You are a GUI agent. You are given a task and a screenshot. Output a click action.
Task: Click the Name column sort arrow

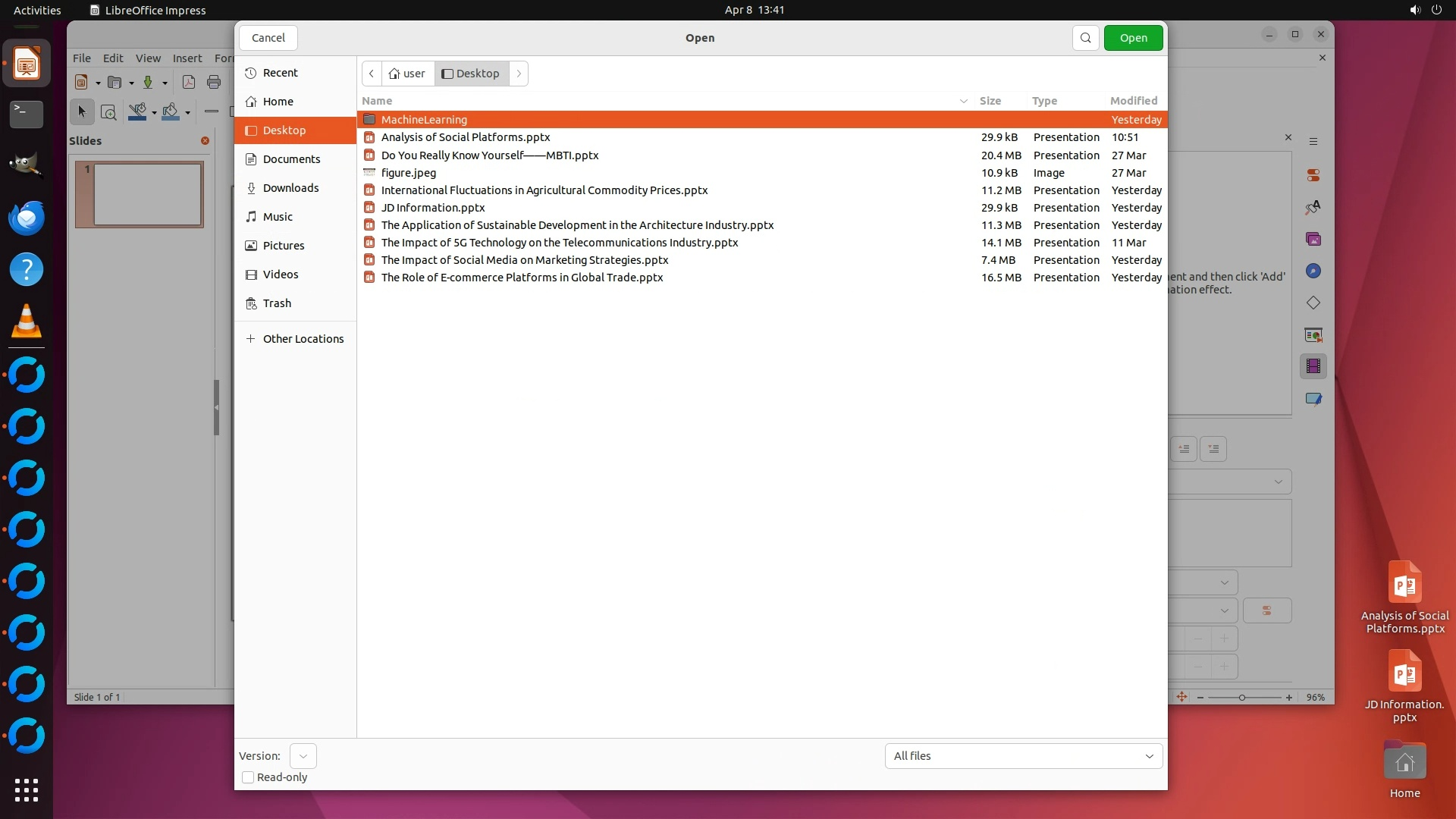(x=963, y=101)
